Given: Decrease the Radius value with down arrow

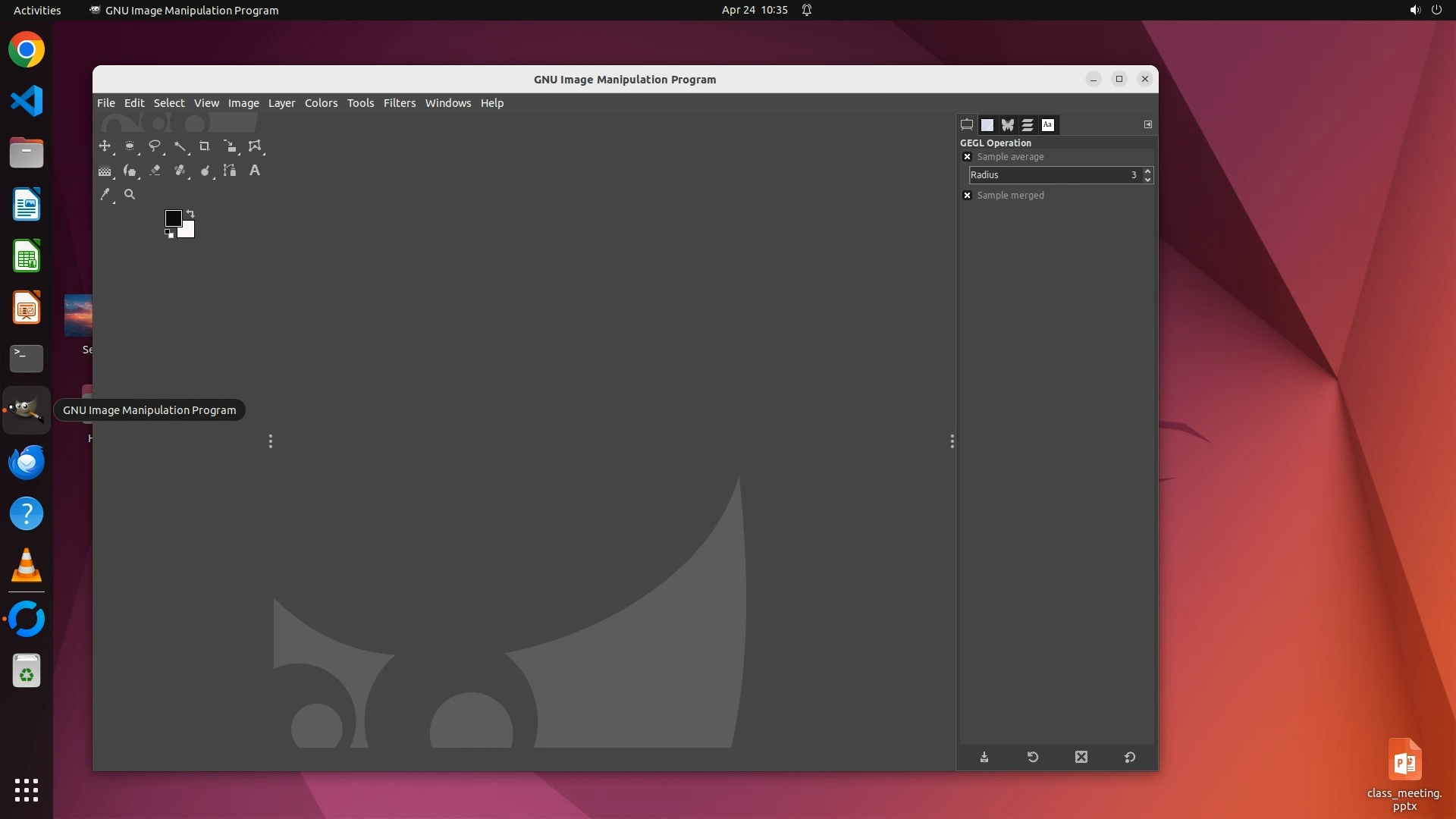Looking at the screenshot, I should 1147,180.
